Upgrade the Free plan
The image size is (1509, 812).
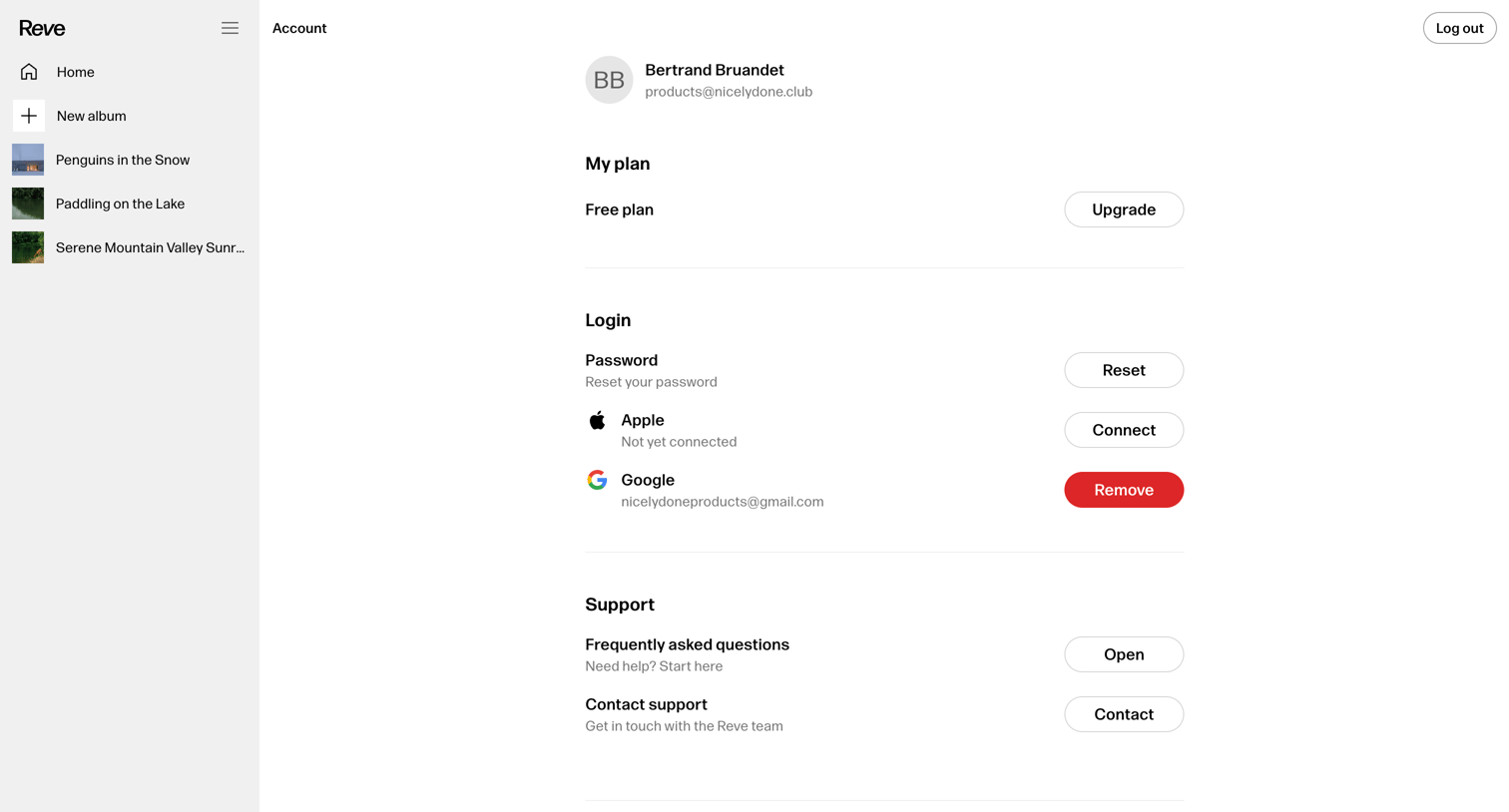(x=1124, y=209)
